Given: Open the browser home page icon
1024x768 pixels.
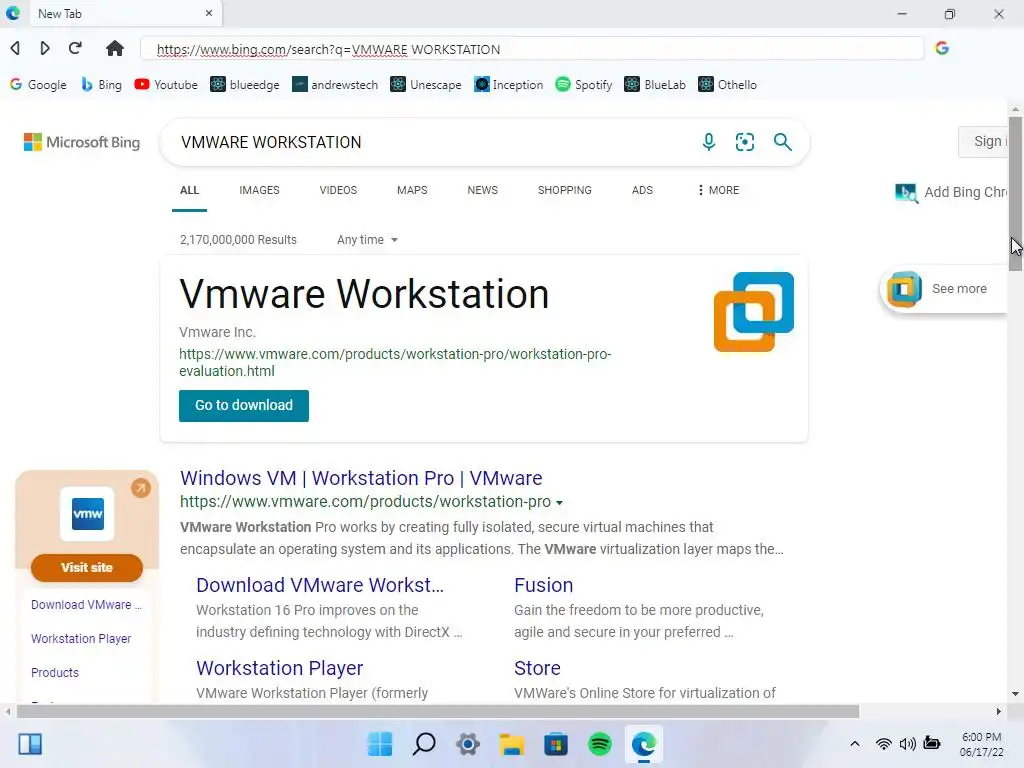Looking at the screenshot, I should (x=115, y=48).
